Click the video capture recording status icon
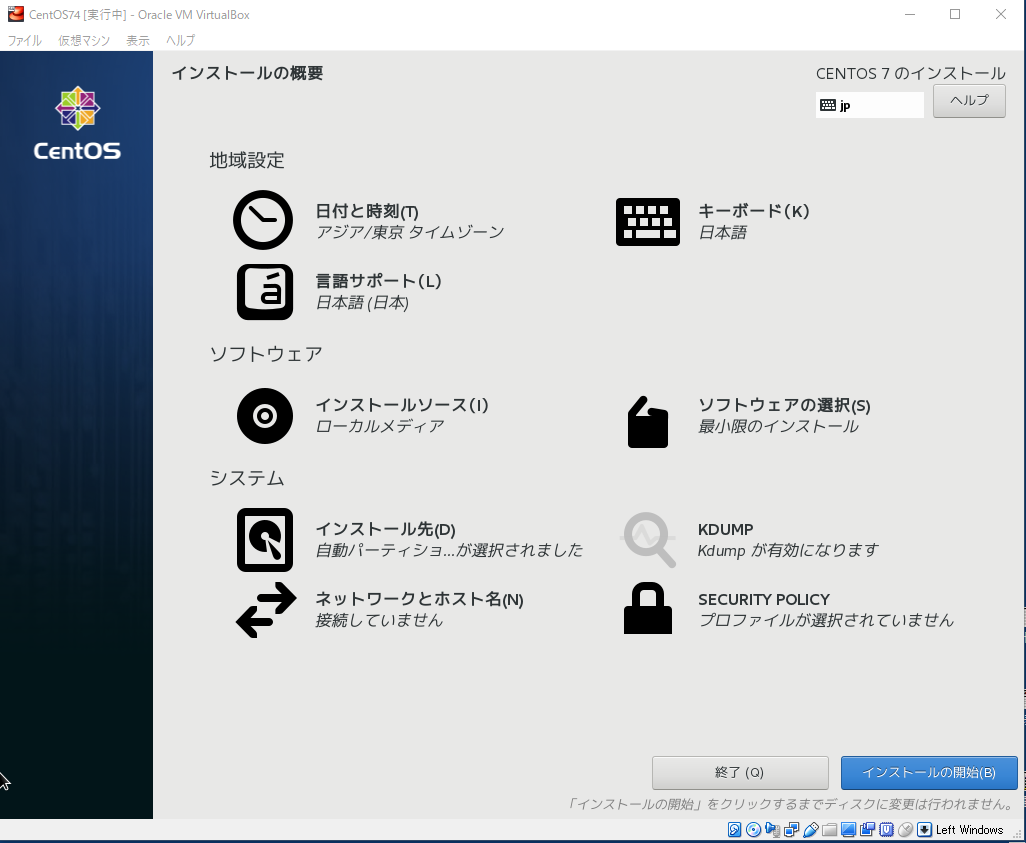Image resolution: width=1026 pixels, height=843 pixels. [867, 830]
